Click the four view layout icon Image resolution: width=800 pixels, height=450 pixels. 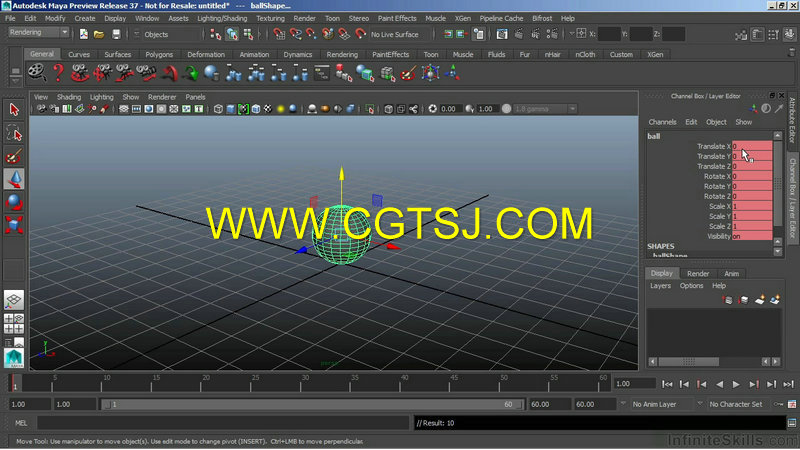(14, 323)
